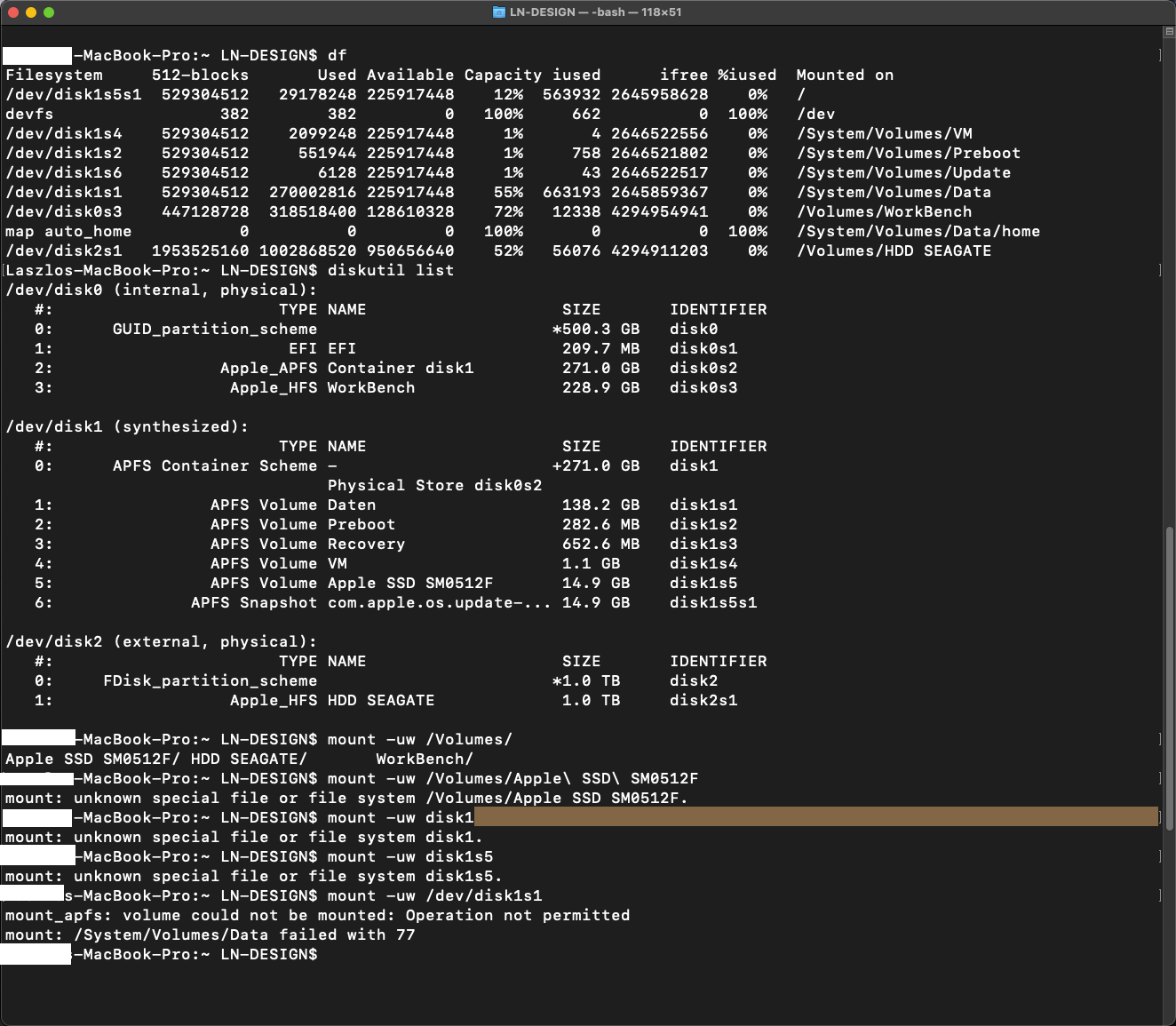Click the split pane icon above the scrollbar
Image resolution: width=1176 pixels, height=1026 pixels.
click(1169, 32)
